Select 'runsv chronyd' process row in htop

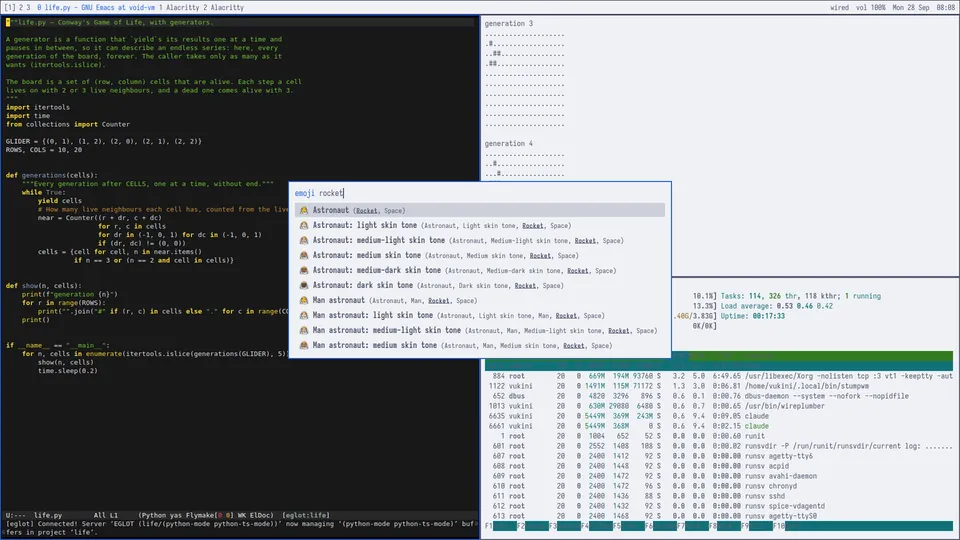coord(719,486)
